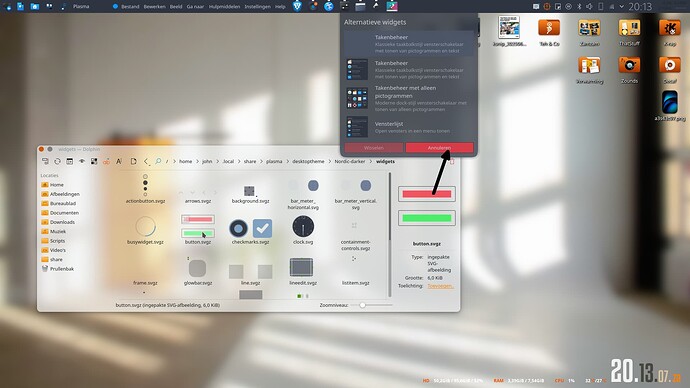Screen dimensions: 690x388
Task: Click the refresh icon in Dolphin toolbar
Action: [57, 161]
